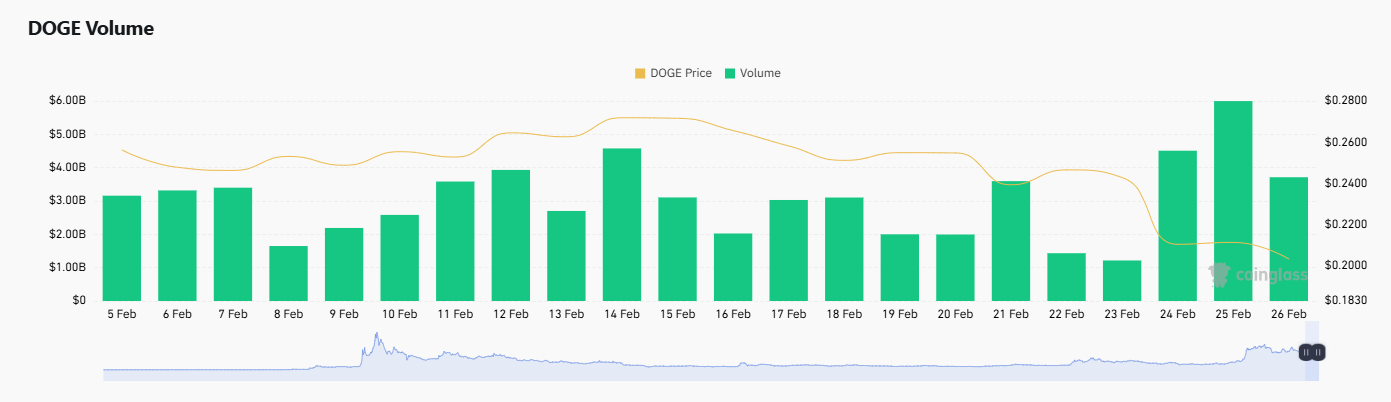This screenshot has width=1391, height=402.
Task: Select the 12 Feb volume bar
Action: (x=511, y=235)
